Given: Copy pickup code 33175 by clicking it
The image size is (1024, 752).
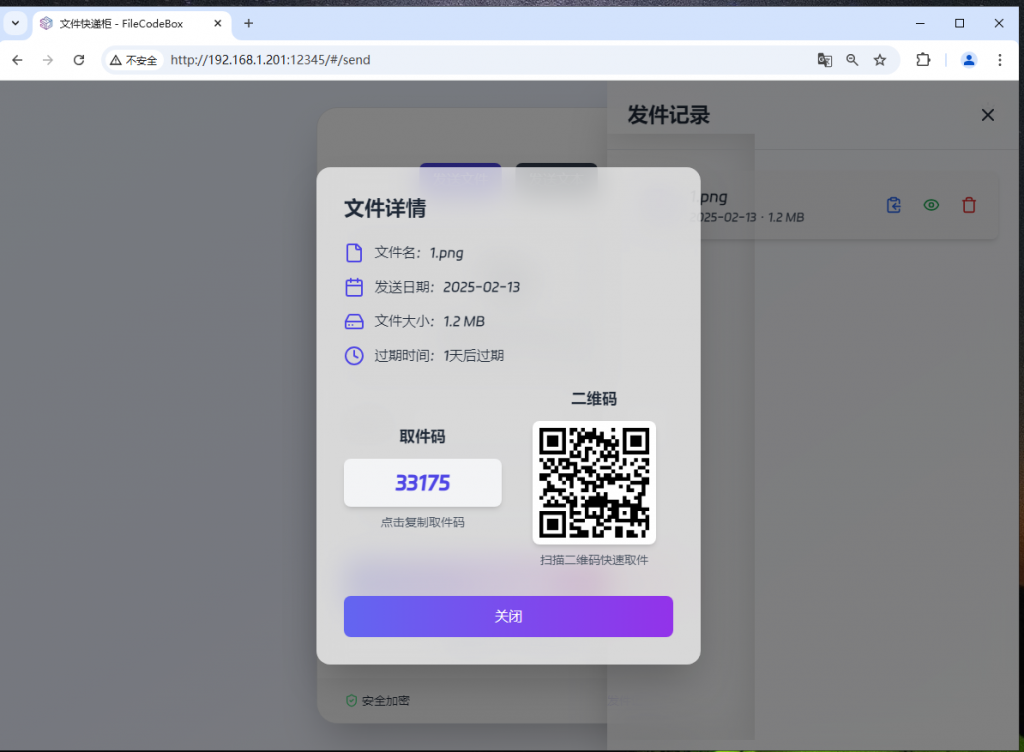Looking at the screenshot, I should [422, 482].
